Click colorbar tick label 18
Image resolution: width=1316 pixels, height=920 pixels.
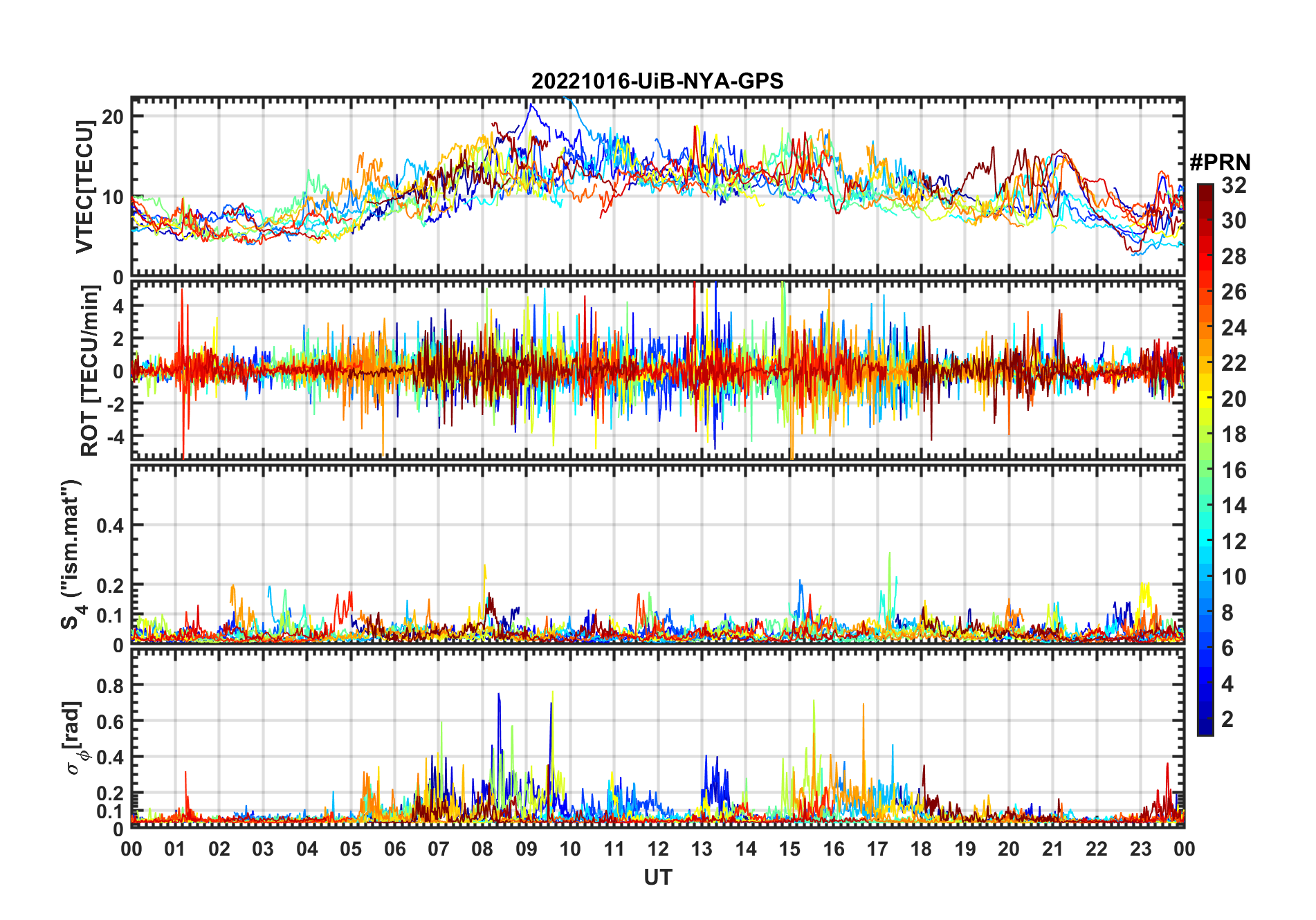click(1234, 434)
